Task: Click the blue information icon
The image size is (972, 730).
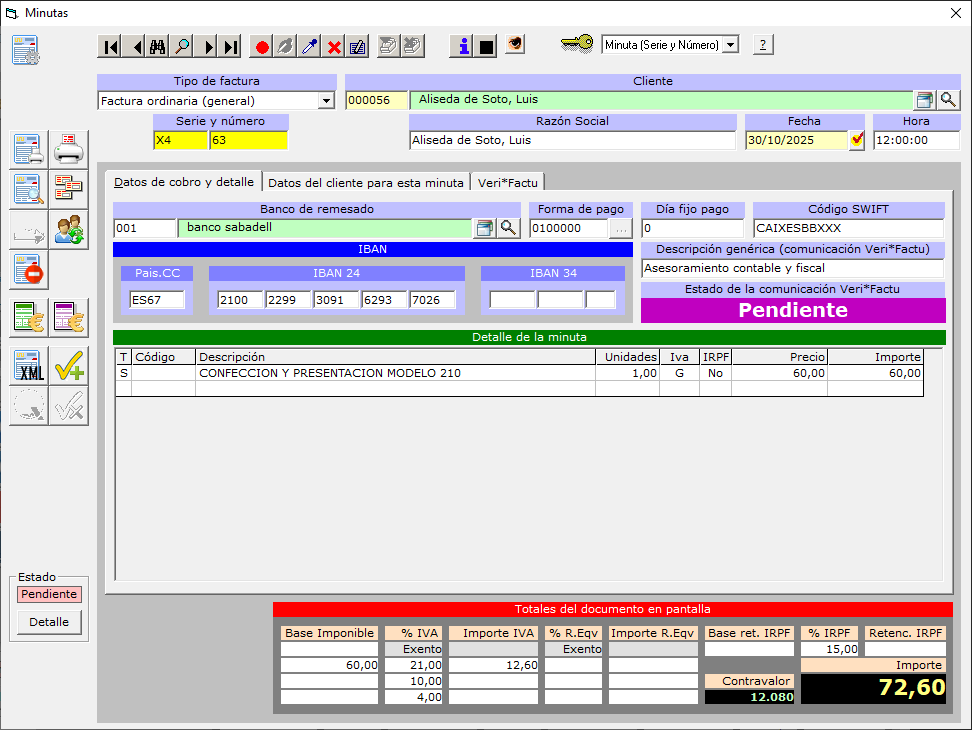Action: pyautogui.click(x=461, y=46)
